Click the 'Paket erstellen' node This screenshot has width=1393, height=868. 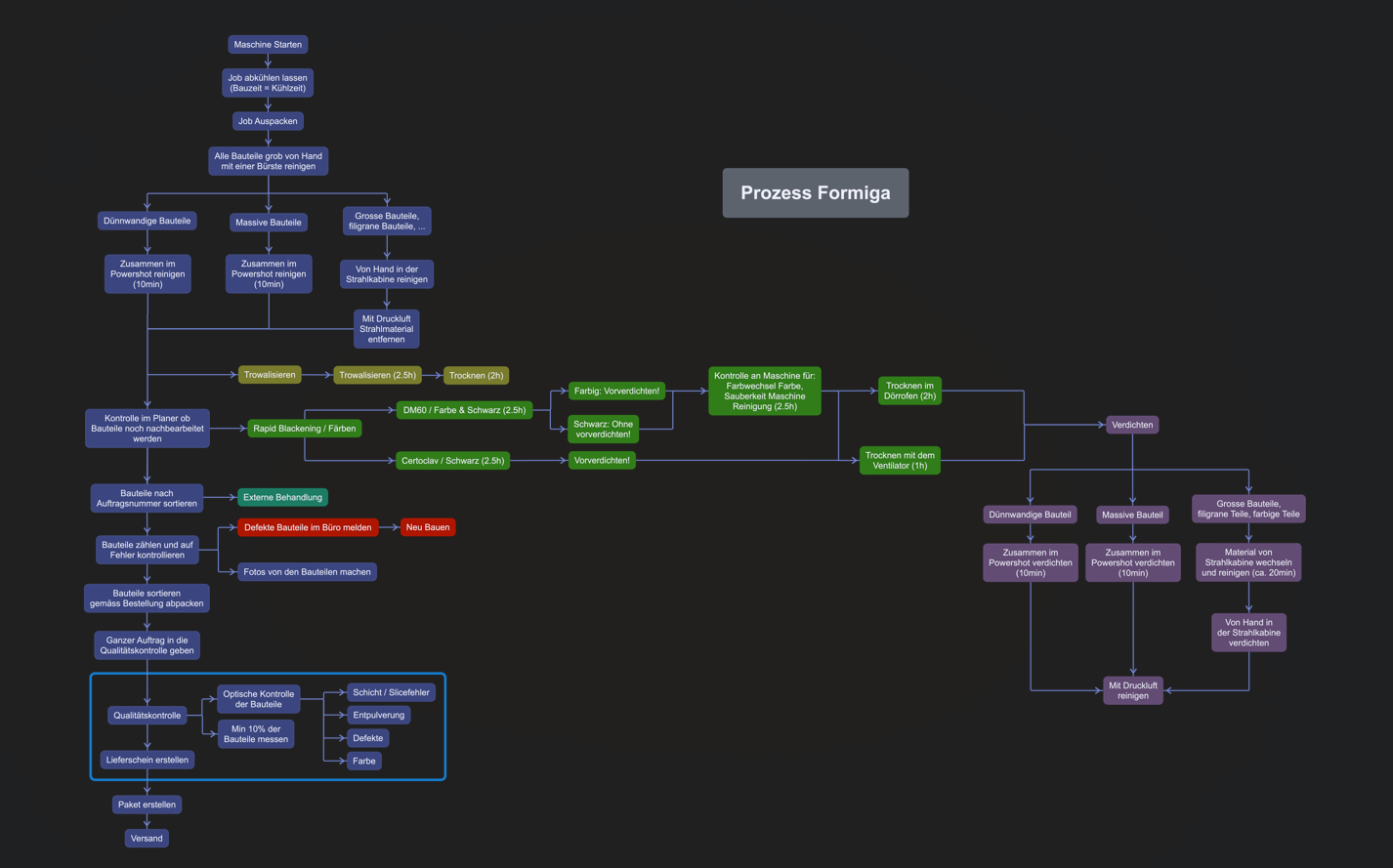[x=148, y=805]
